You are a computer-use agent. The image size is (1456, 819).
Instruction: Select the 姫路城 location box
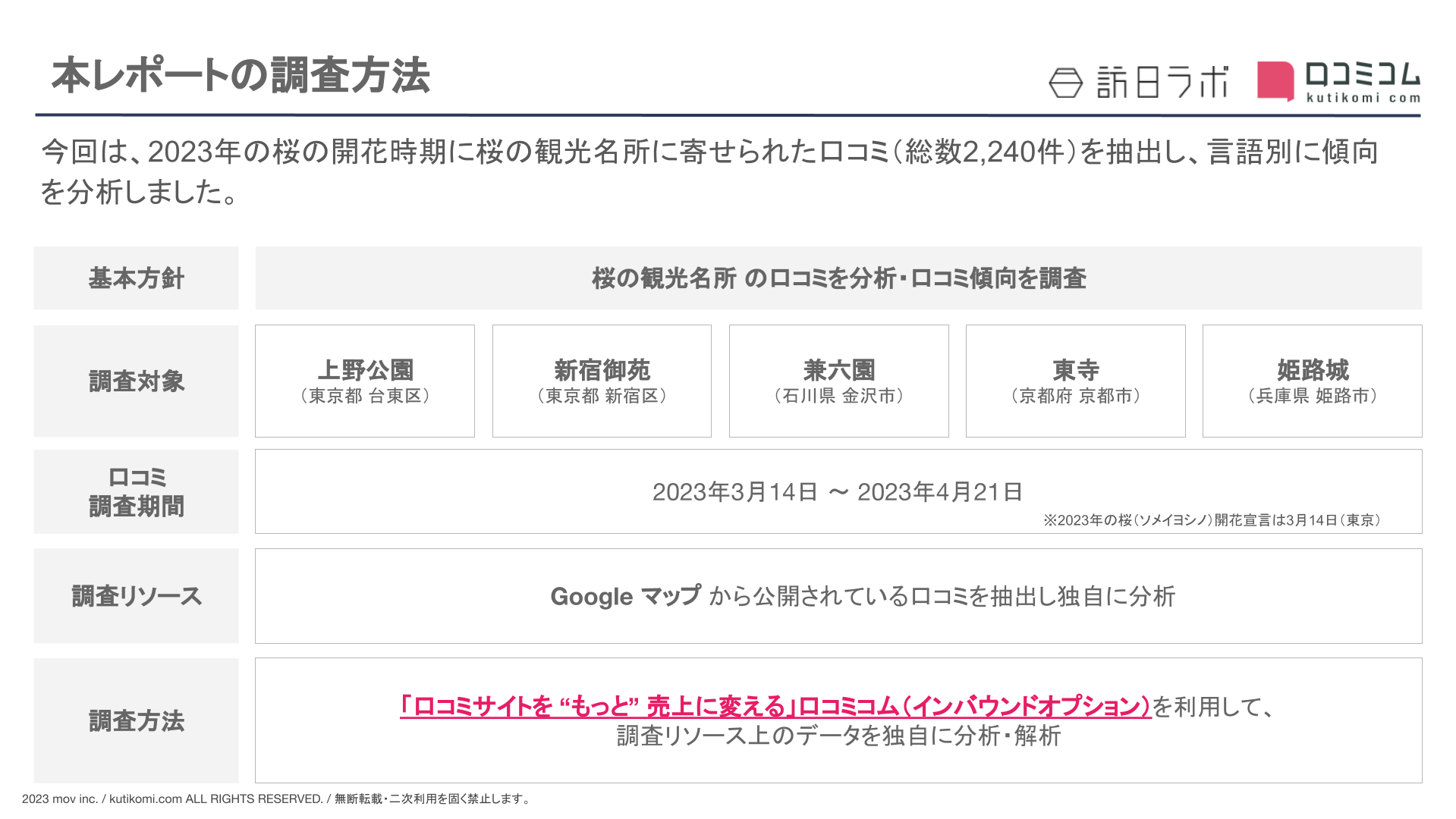[1312, 381]
